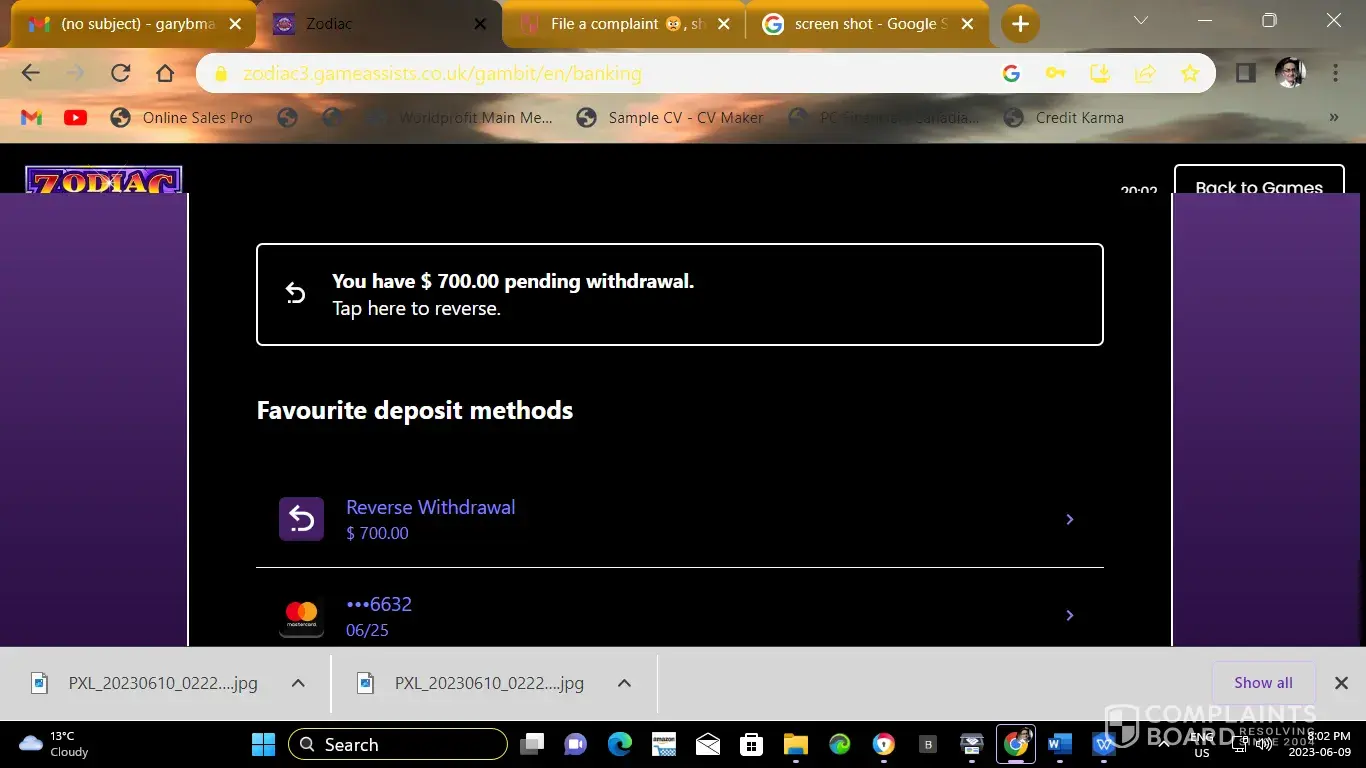Viewport: 1366px width, 768px height.
Task: Open the Chrome profile avatar
Action: point(1290,73)
